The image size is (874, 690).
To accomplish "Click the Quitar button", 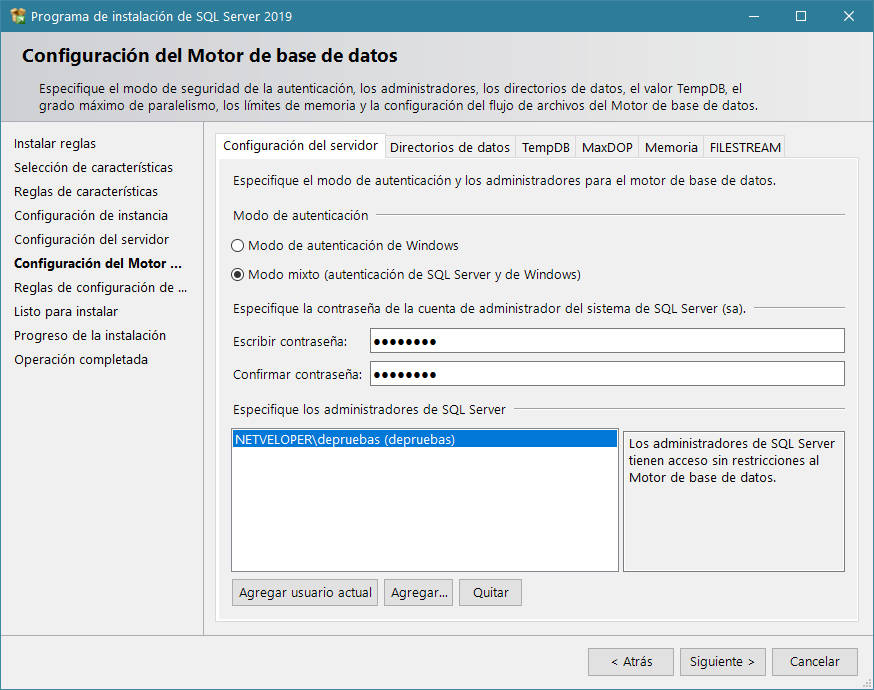I will point(490,592).
